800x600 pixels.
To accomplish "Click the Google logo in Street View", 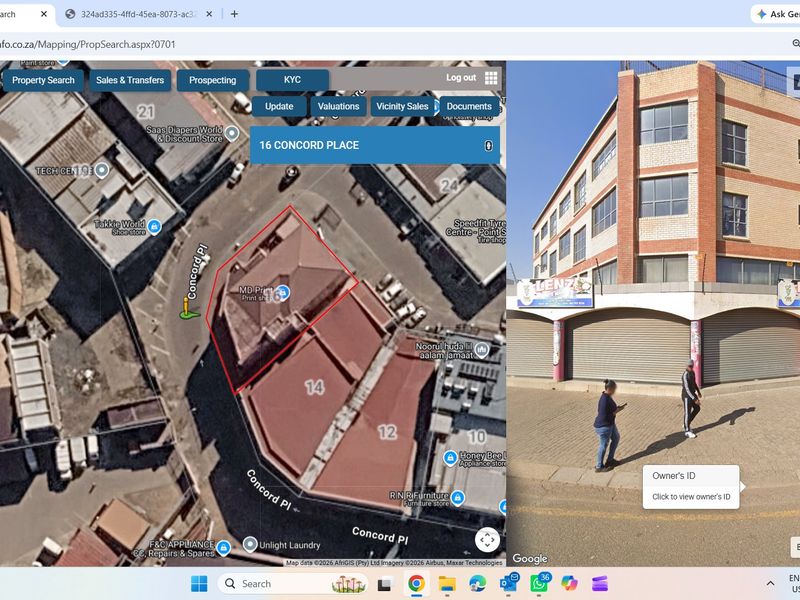I will 530,558.
